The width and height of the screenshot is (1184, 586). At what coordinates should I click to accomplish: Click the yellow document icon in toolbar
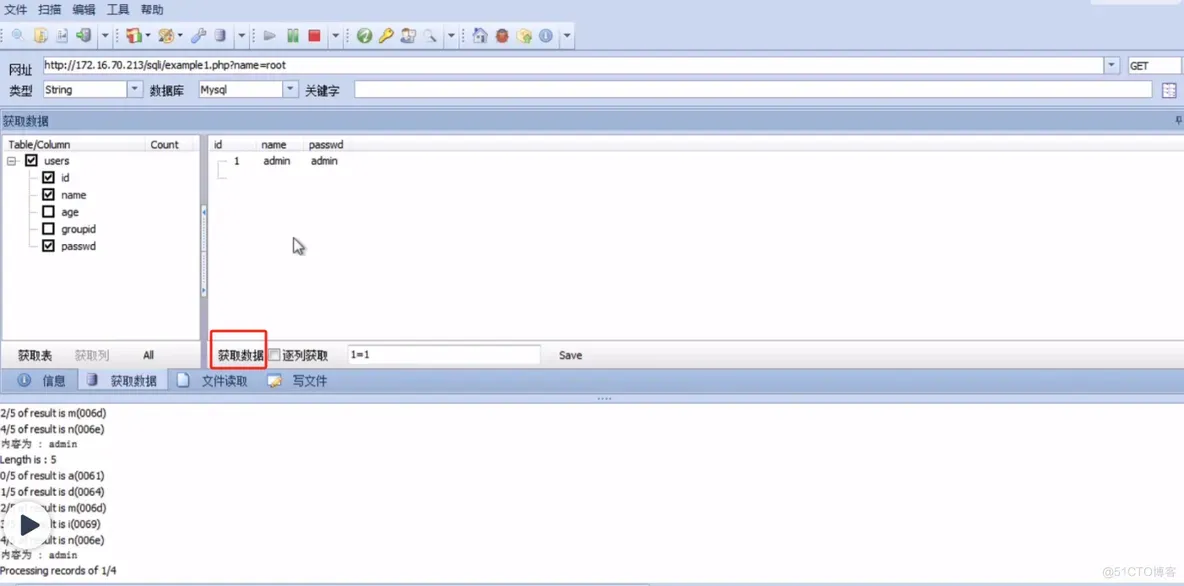click(x=41, y=35)
